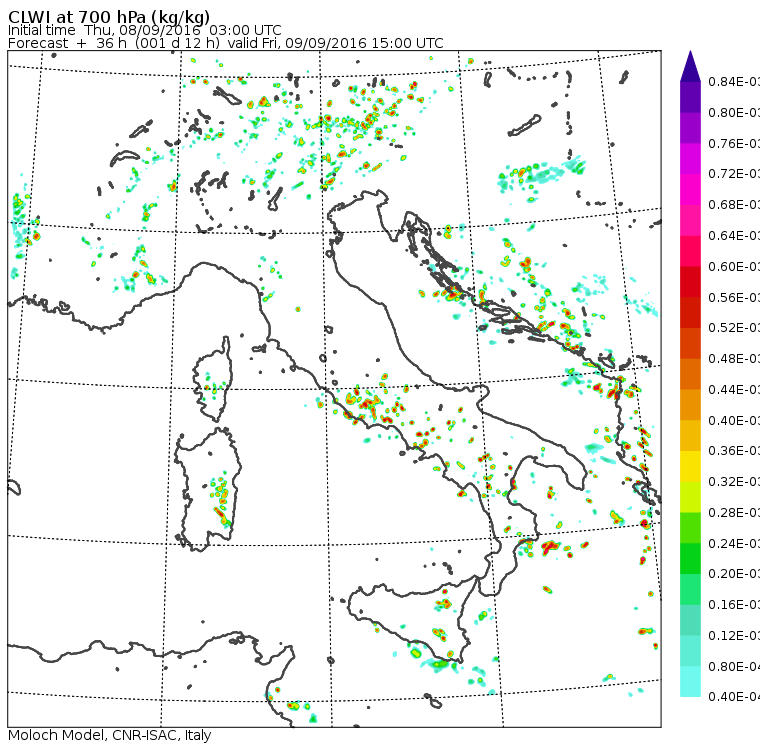This screenshot has height=749, width=760.
Task: Pick the lime band between 0.32E-03 and 0.28E-03
Action: tap(690, 497)
